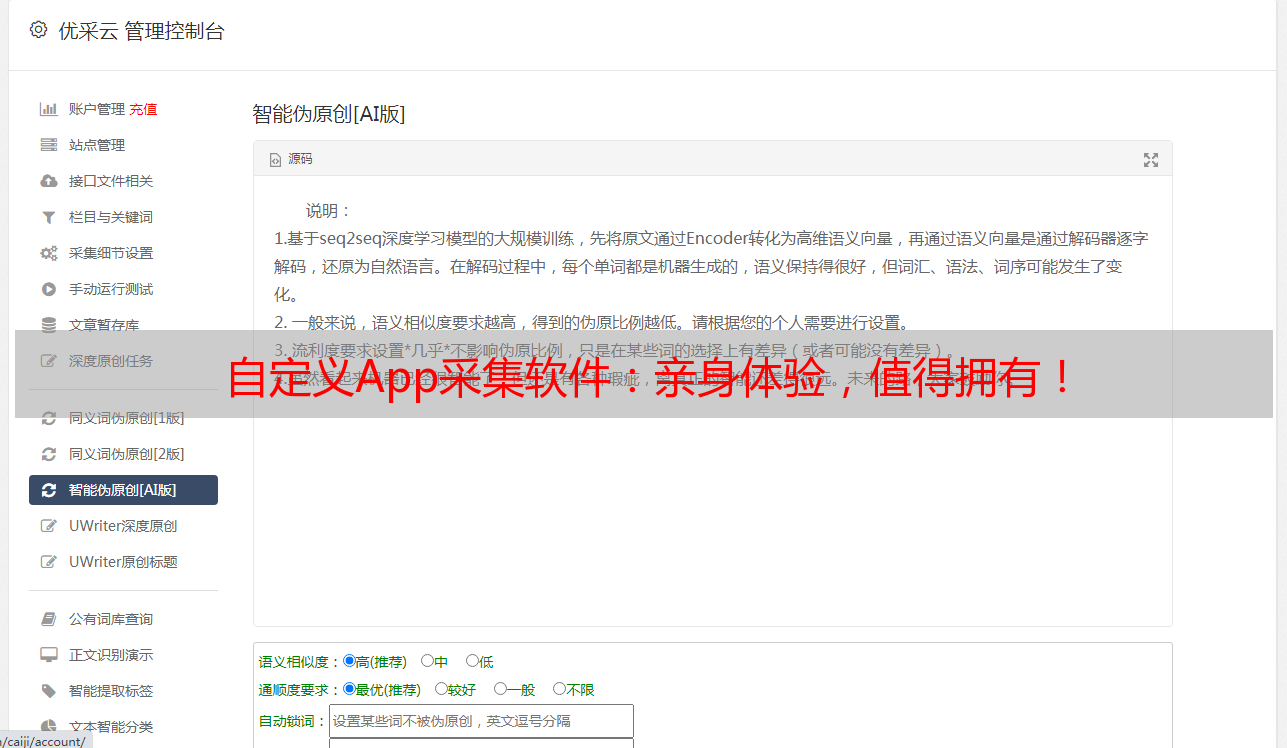This screenshot has height=748, width=1287.
Task: Click the gear icon beside 优采云 管理控制台
Action: (x=38, y=30)
